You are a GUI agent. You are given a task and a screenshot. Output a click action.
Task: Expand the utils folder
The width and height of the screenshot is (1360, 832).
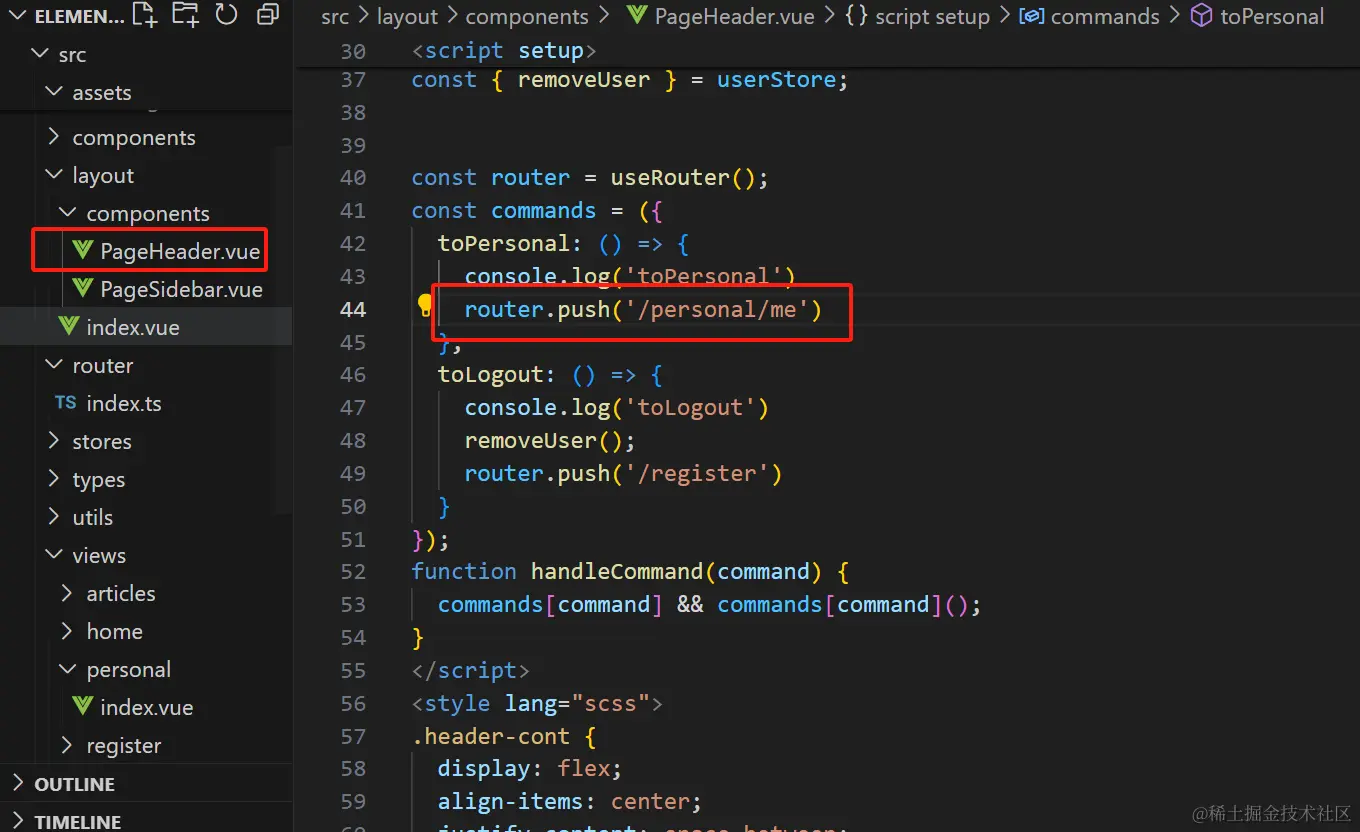pos(54,517)
